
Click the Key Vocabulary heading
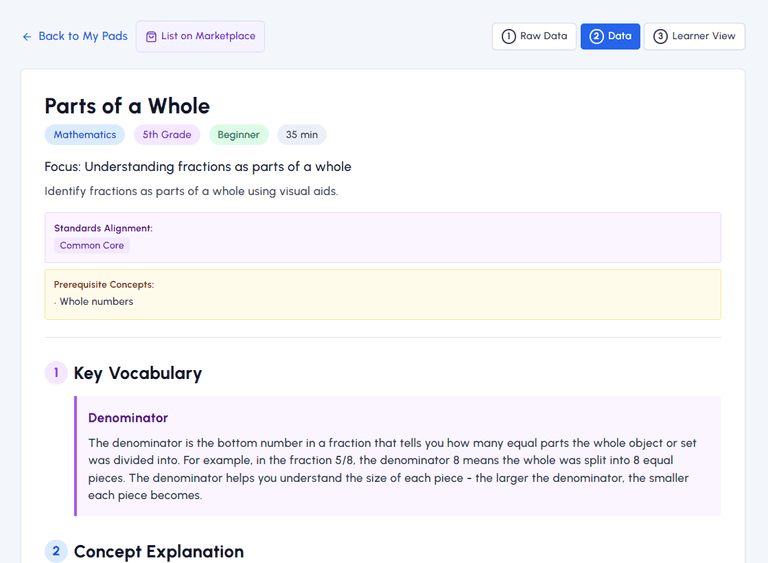pyautogui.click(x=138, y=373)
